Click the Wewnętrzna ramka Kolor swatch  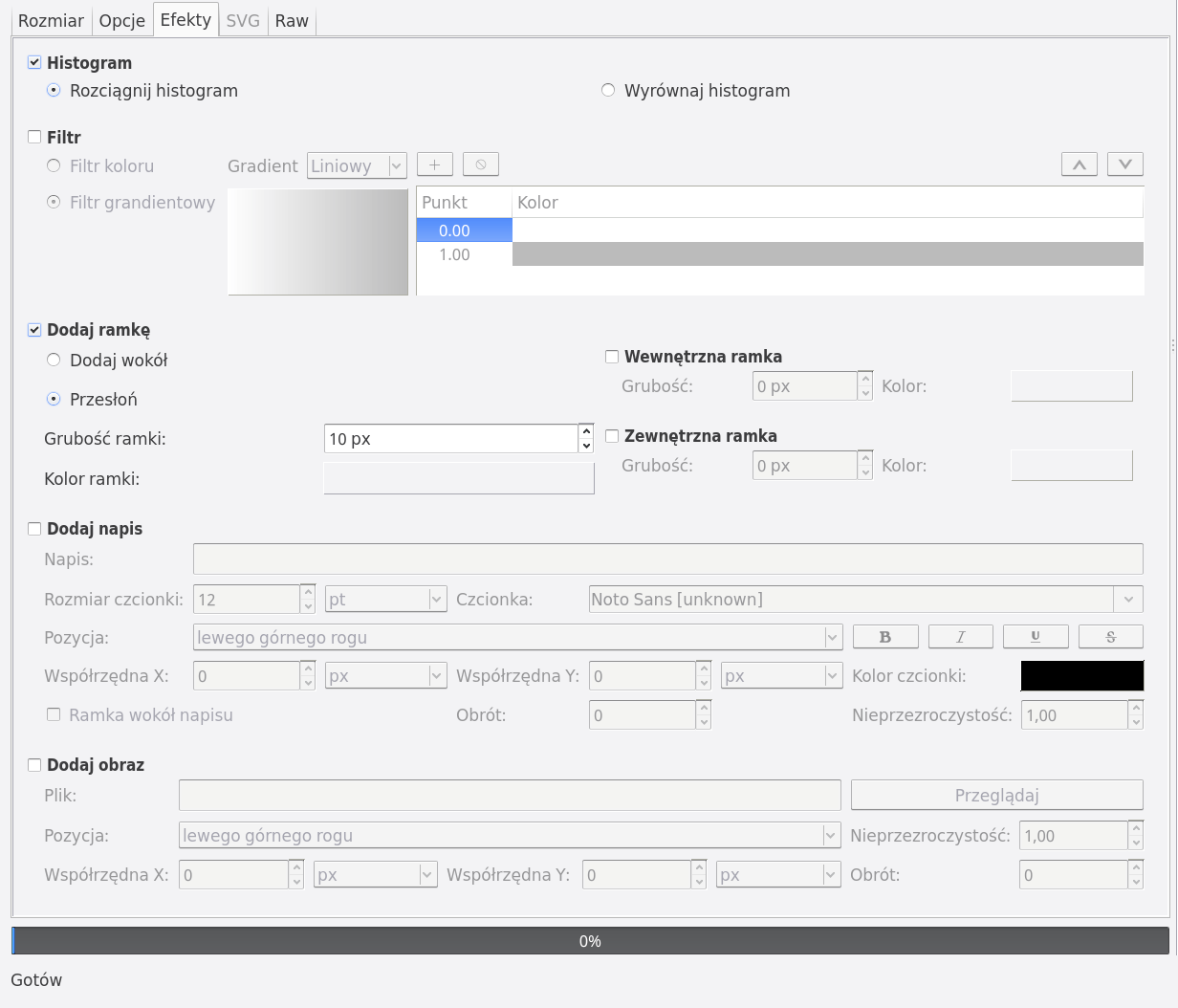(1072, 386)
